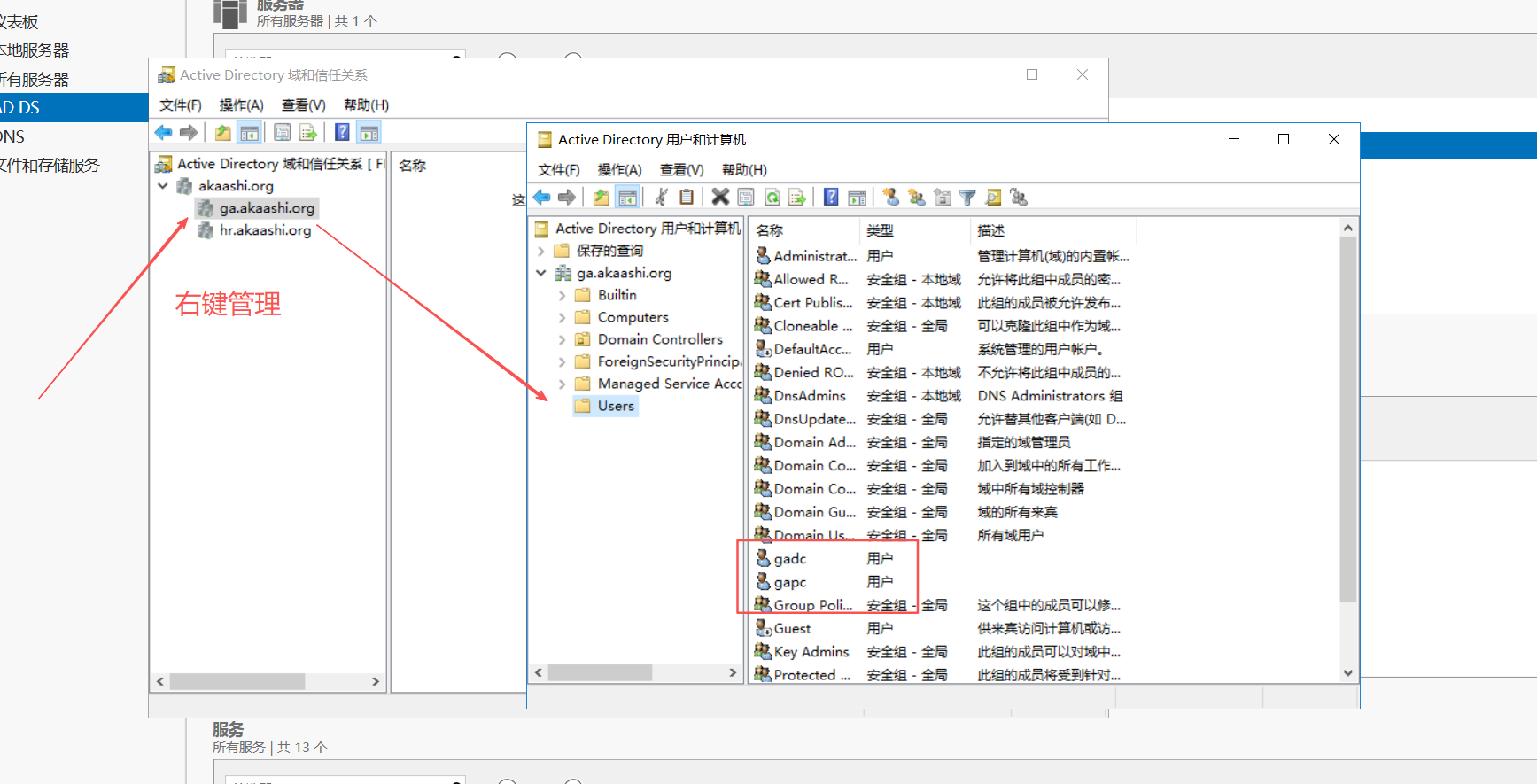Collapse ga.akaashi.org in Users and Computers tree

[541, 273]
